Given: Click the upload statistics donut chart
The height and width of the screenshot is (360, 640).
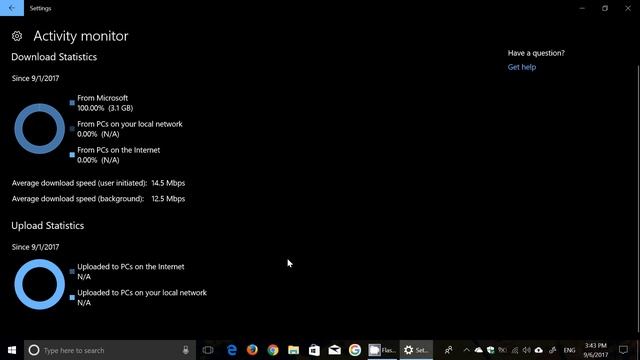Looking at the screenshot, I should click(x=39, y=284).
